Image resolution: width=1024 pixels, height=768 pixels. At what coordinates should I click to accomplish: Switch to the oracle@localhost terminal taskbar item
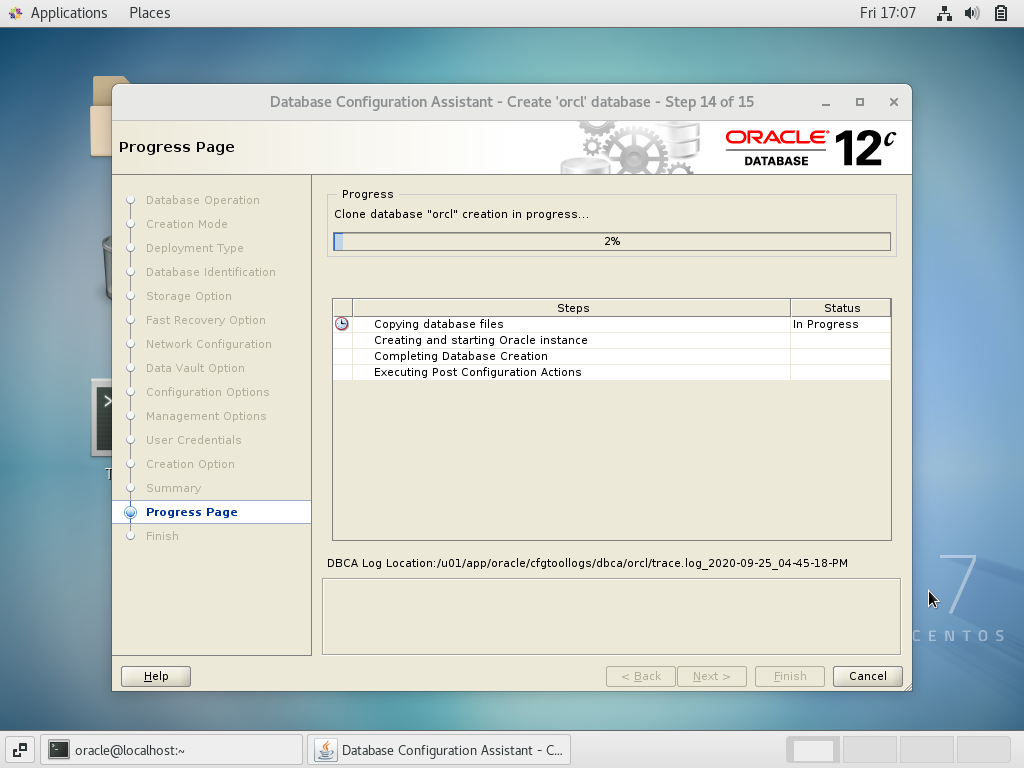[172, 750]
